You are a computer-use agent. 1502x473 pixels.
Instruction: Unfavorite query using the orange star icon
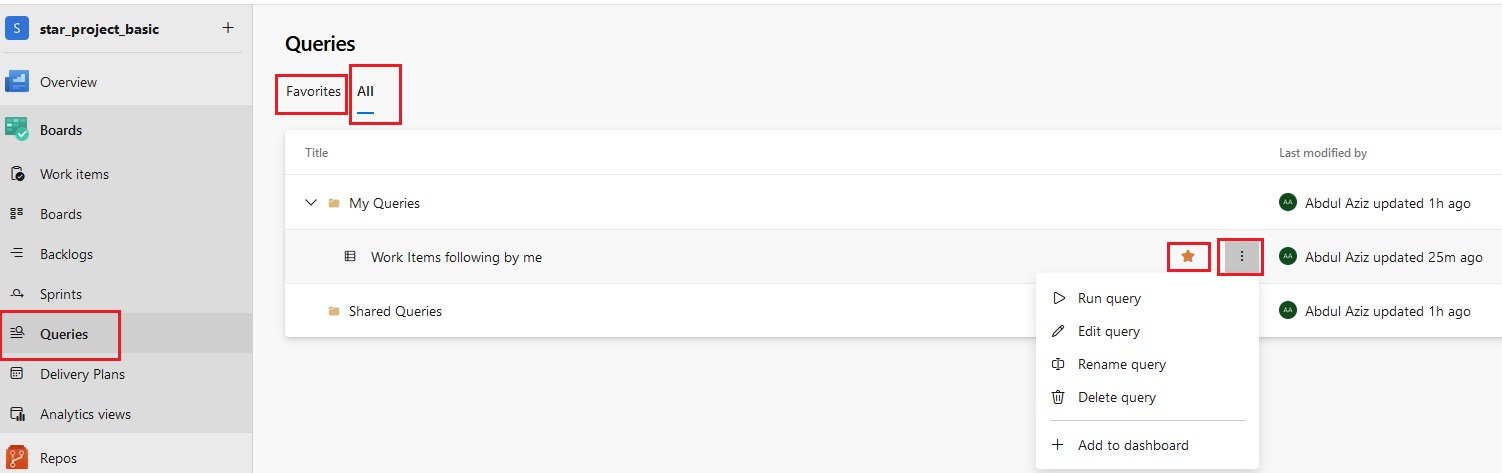(1188, 257)
